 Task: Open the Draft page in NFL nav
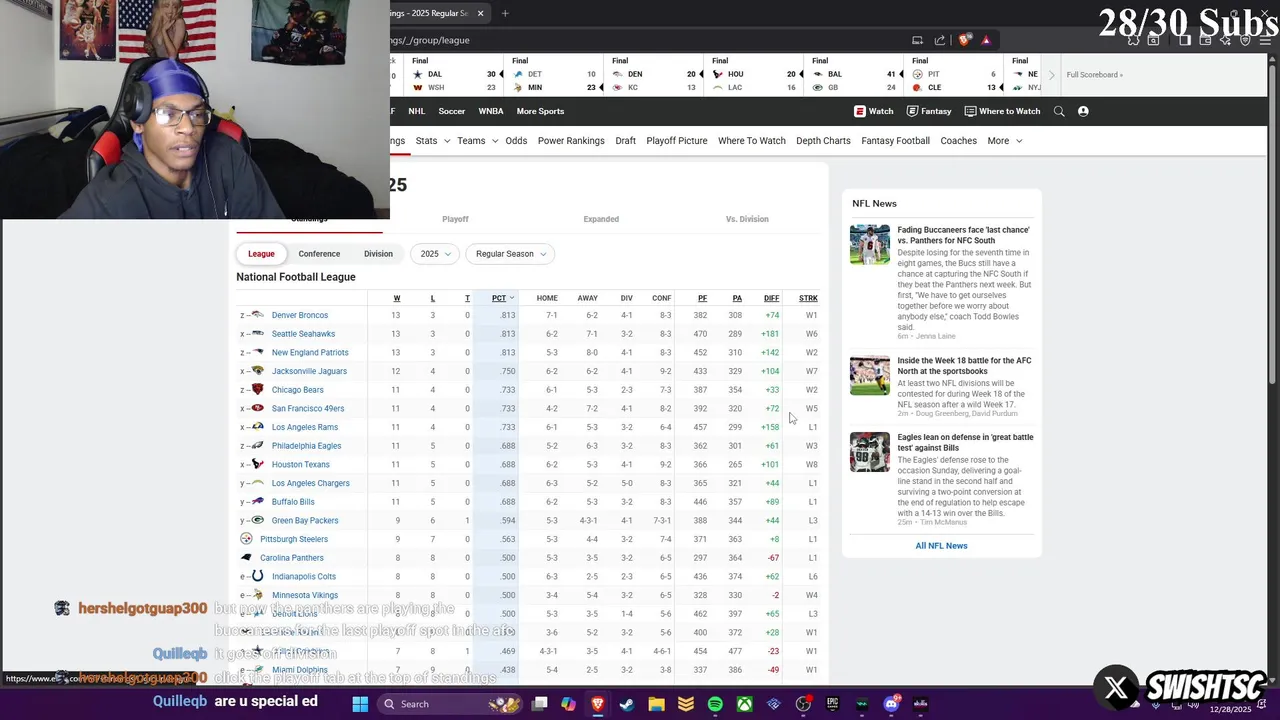pyautogui.click(x=626, y=141)
